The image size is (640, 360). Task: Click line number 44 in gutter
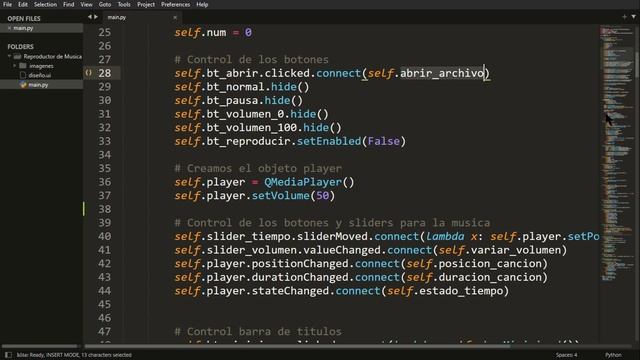coord(104,291)
